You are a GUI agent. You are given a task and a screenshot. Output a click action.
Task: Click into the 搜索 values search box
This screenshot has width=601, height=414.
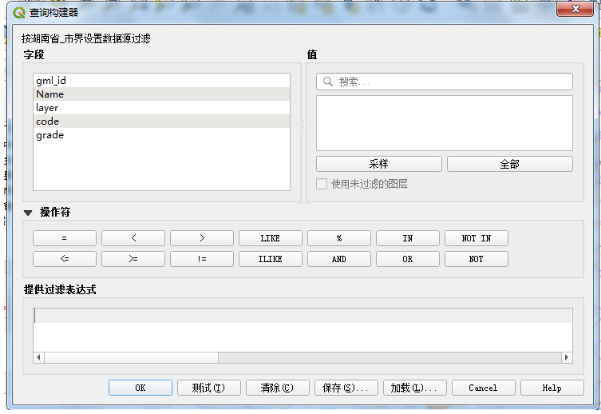[x=444, y=82]
